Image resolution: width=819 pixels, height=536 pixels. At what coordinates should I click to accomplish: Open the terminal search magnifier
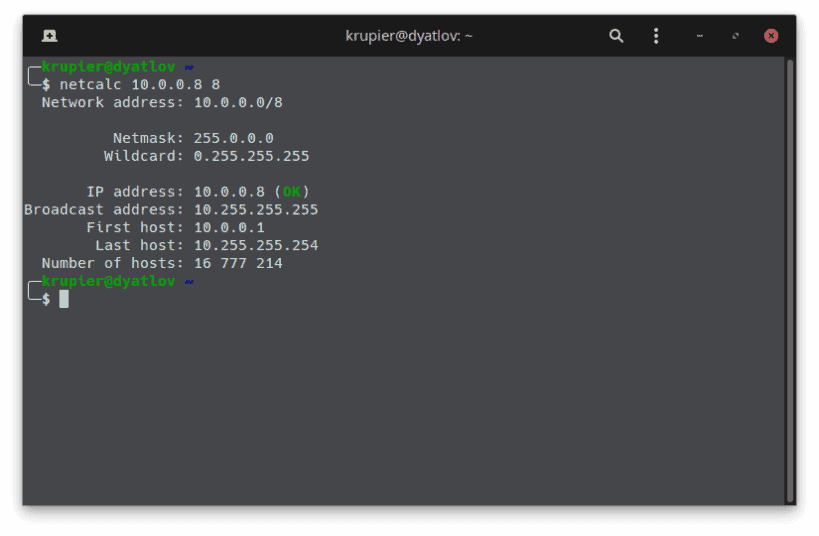(616, 36)
